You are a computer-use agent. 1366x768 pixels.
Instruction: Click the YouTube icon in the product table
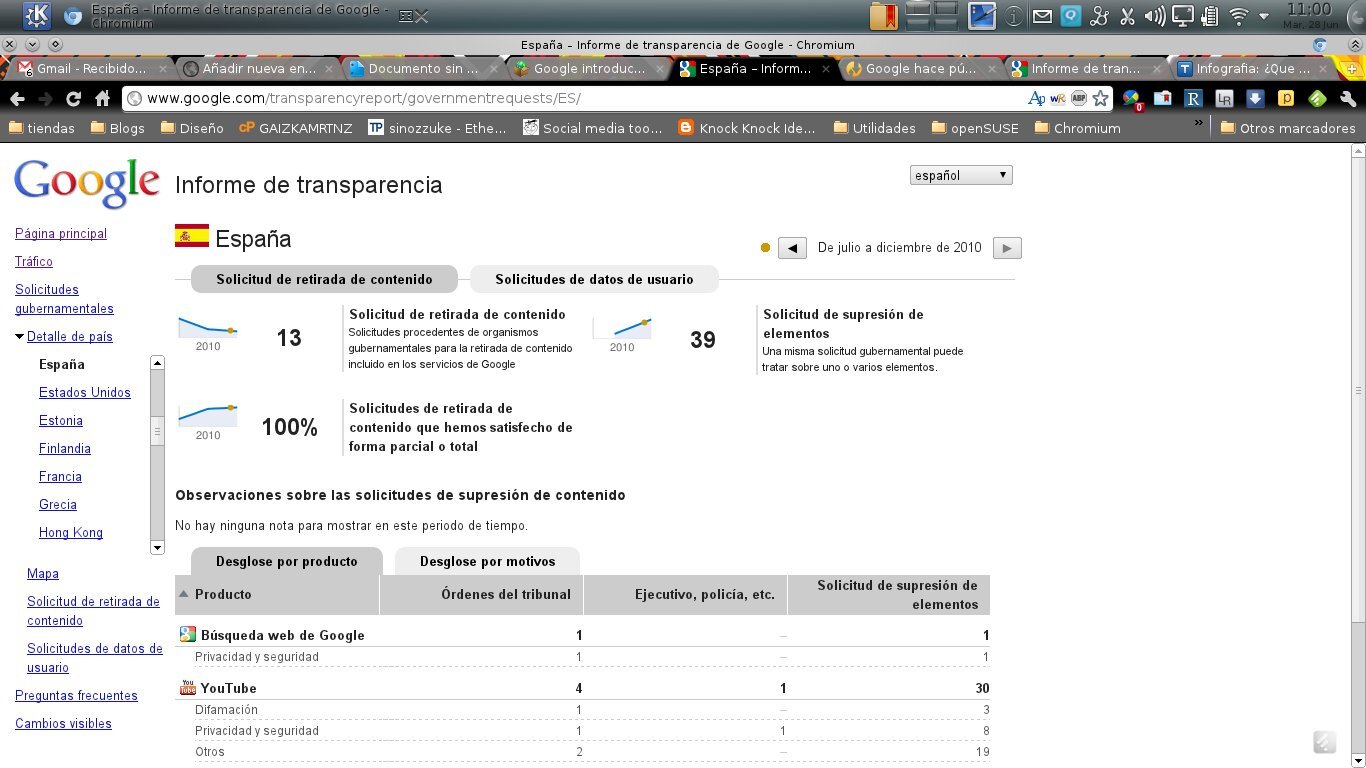point(187,688)
